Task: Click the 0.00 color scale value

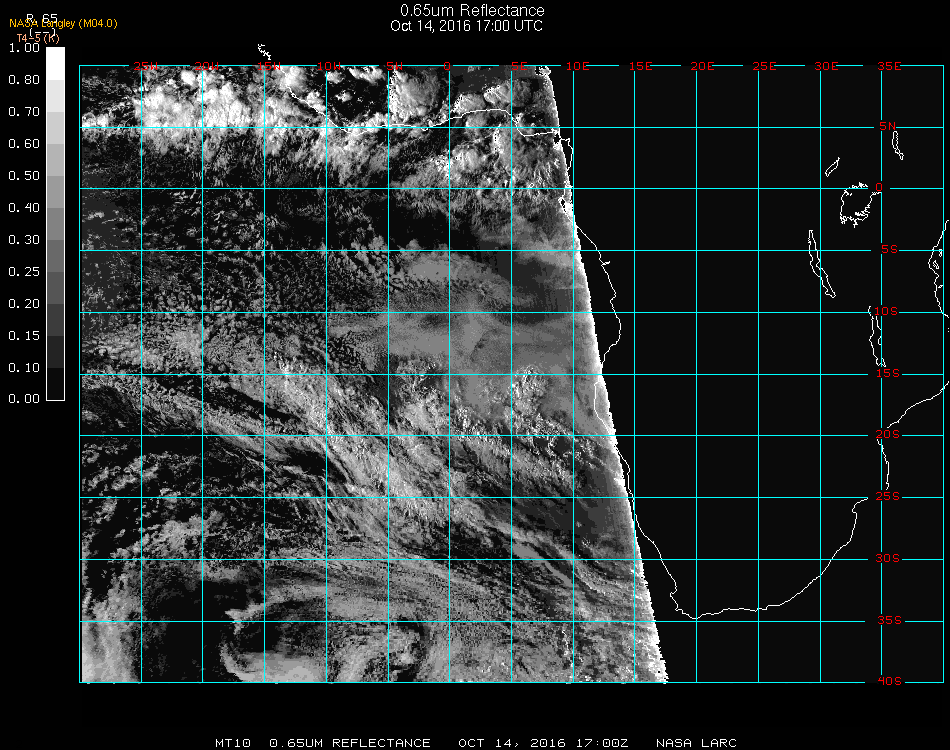Action: [x=24, y=399]
